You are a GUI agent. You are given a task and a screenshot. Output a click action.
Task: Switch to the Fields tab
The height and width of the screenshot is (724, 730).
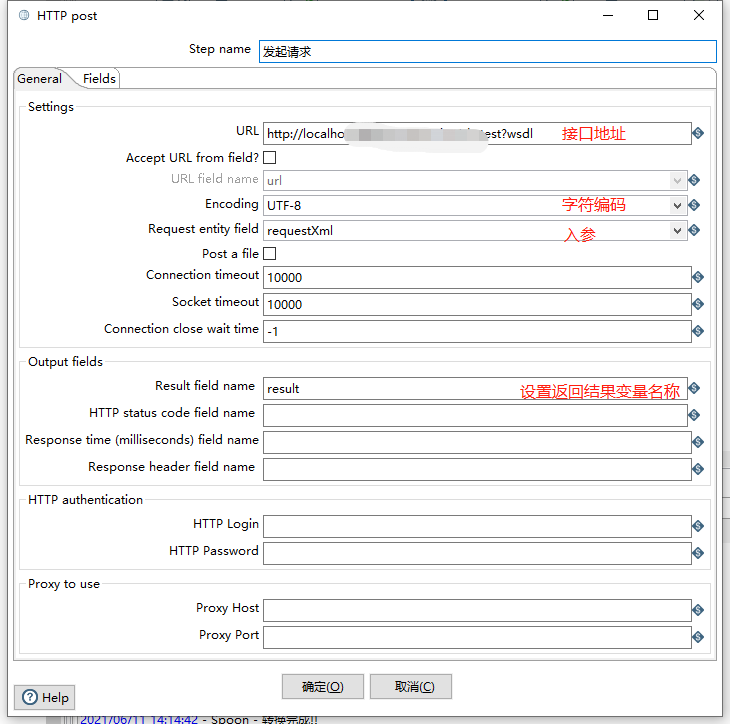(99, 79)
